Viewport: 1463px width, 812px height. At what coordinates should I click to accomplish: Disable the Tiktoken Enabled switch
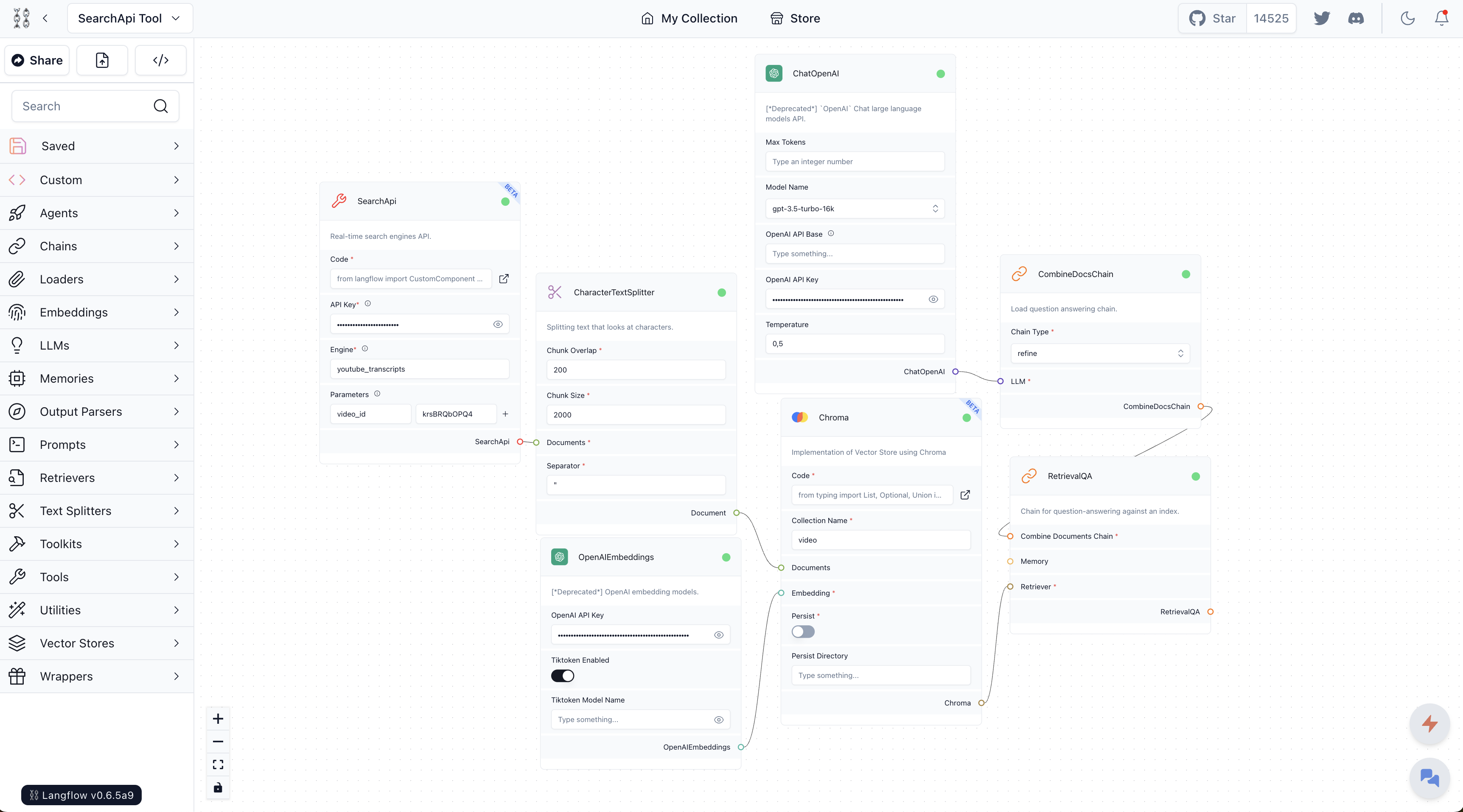pyautogui.click(x=563, y=676)
